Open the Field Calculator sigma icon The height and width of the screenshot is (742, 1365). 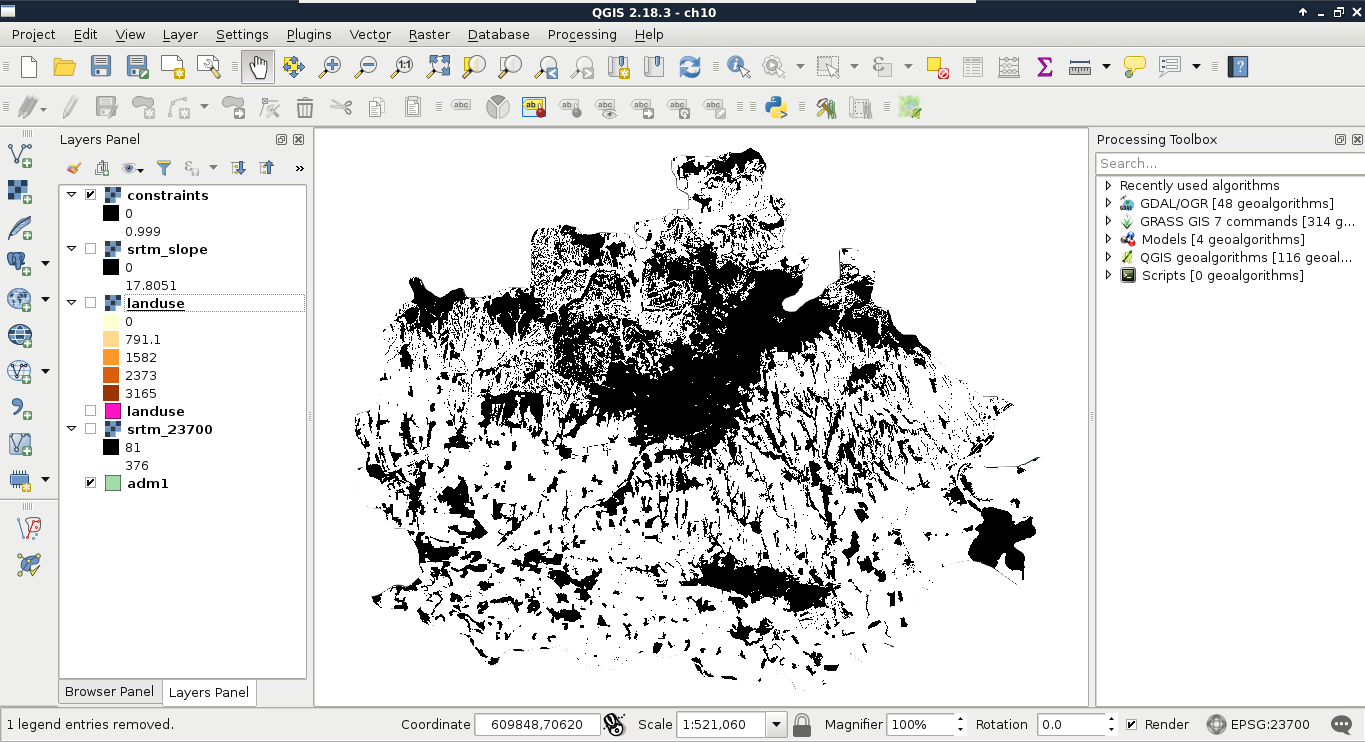[1044, 67]
